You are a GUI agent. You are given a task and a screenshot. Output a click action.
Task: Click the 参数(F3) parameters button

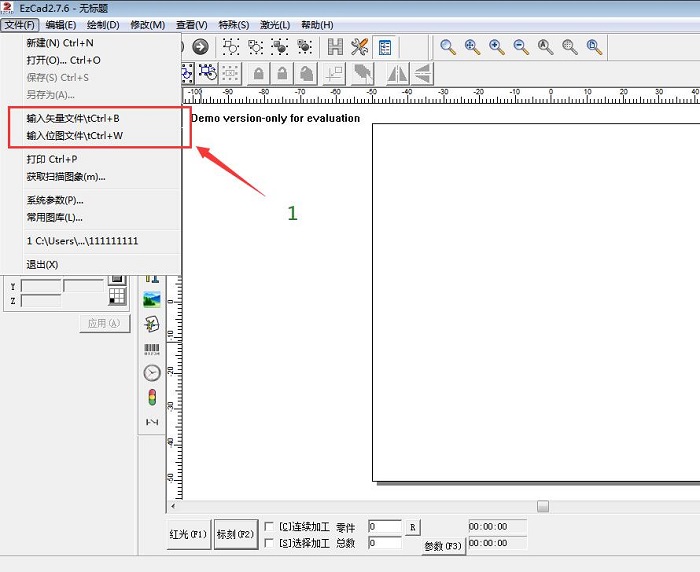[443, 546]
